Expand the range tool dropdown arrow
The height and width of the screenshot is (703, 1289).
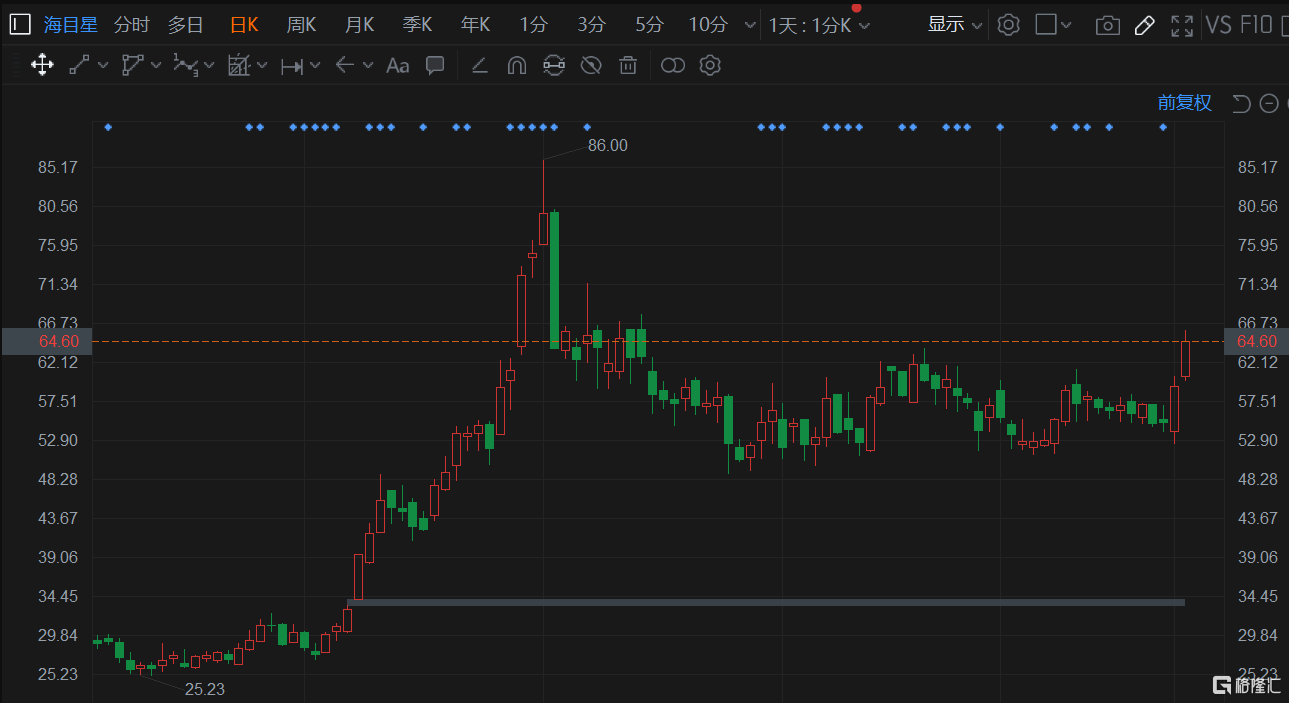(x=315, y=66)
